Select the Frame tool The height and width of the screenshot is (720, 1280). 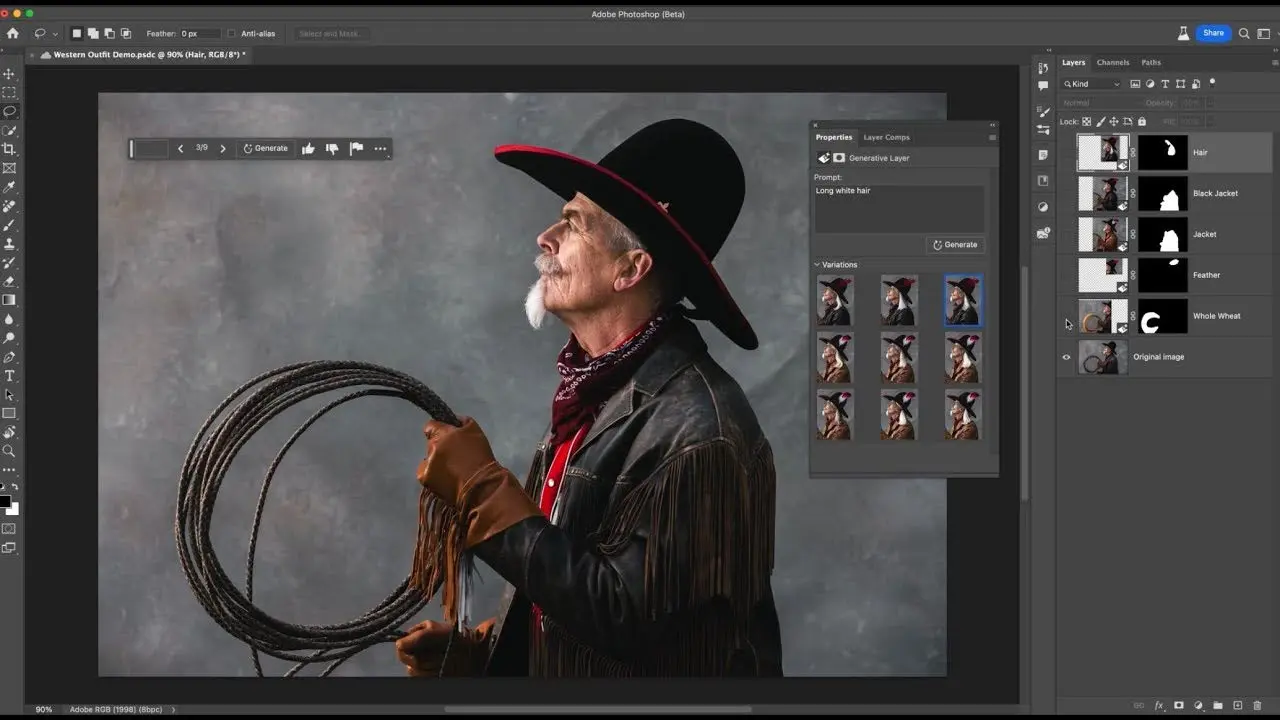pyautogui.click(x=10, y=169)
